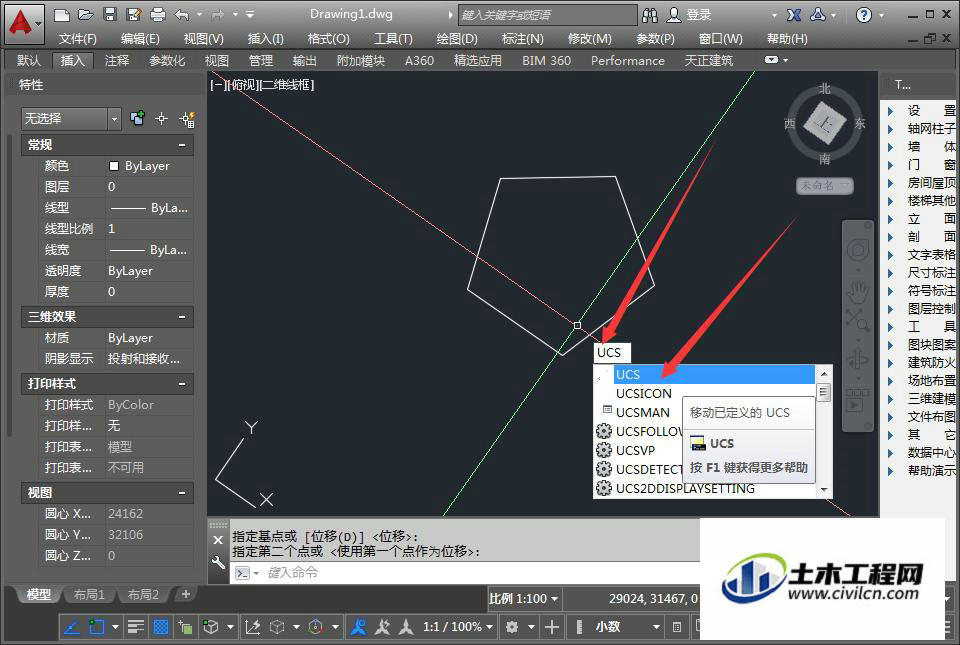Click the Pan hand icon in navigation bar
This screenshot has width=960, height=645.
858,292
